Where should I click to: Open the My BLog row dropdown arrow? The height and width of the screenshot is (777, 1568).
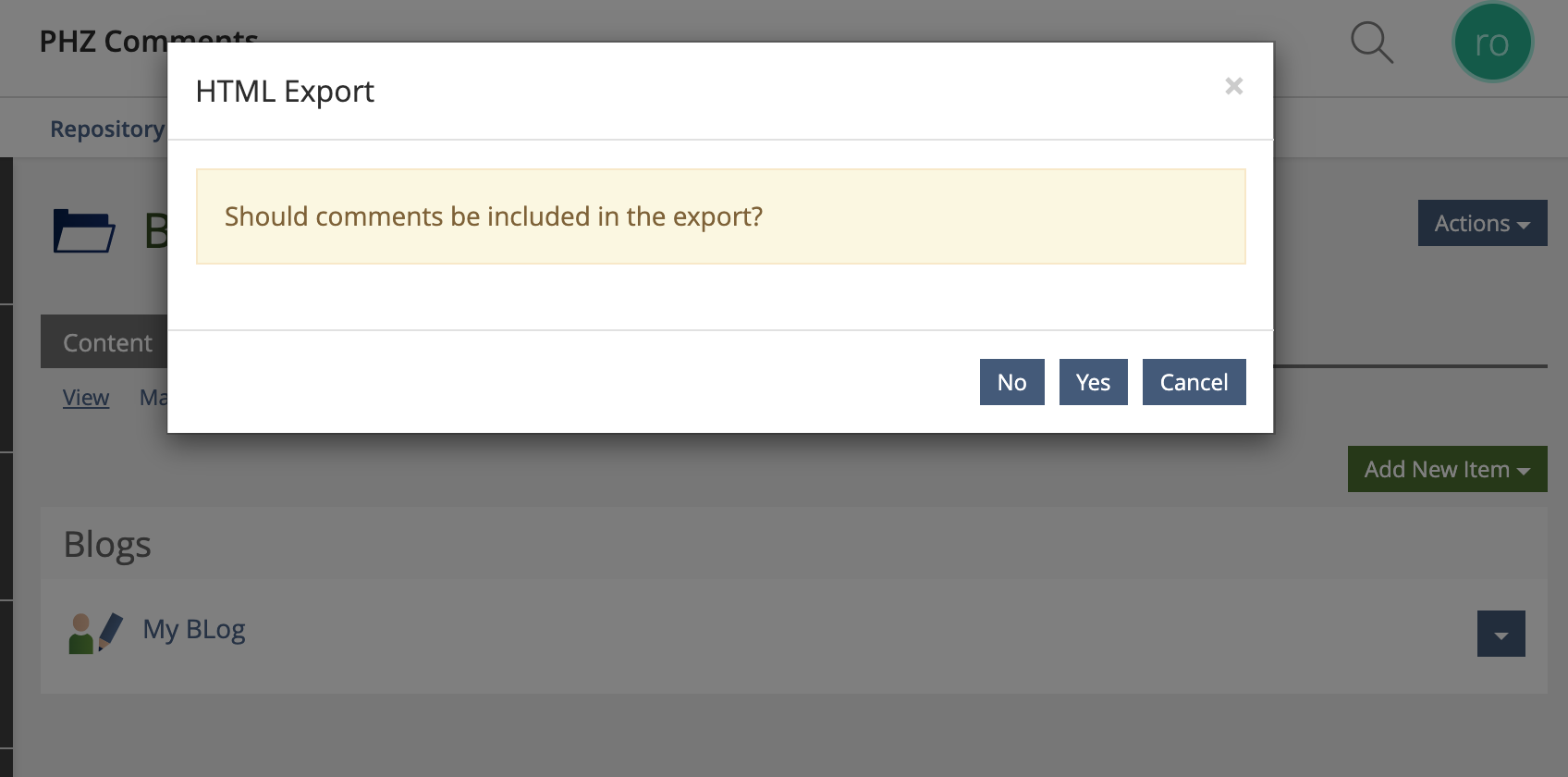(1501, 634)
